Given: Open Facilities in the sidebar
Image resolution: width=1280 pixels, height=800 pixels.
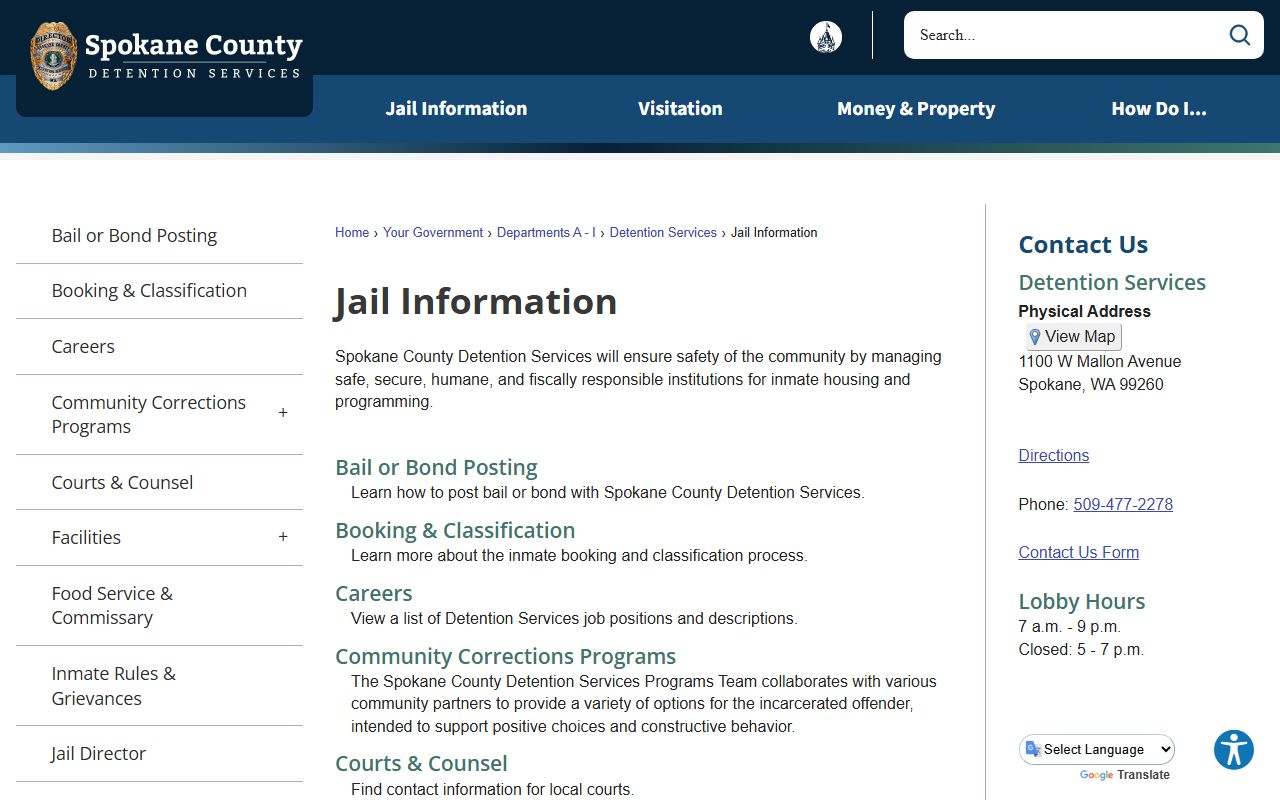Looking at the screenshot, I should coord(86,538).
